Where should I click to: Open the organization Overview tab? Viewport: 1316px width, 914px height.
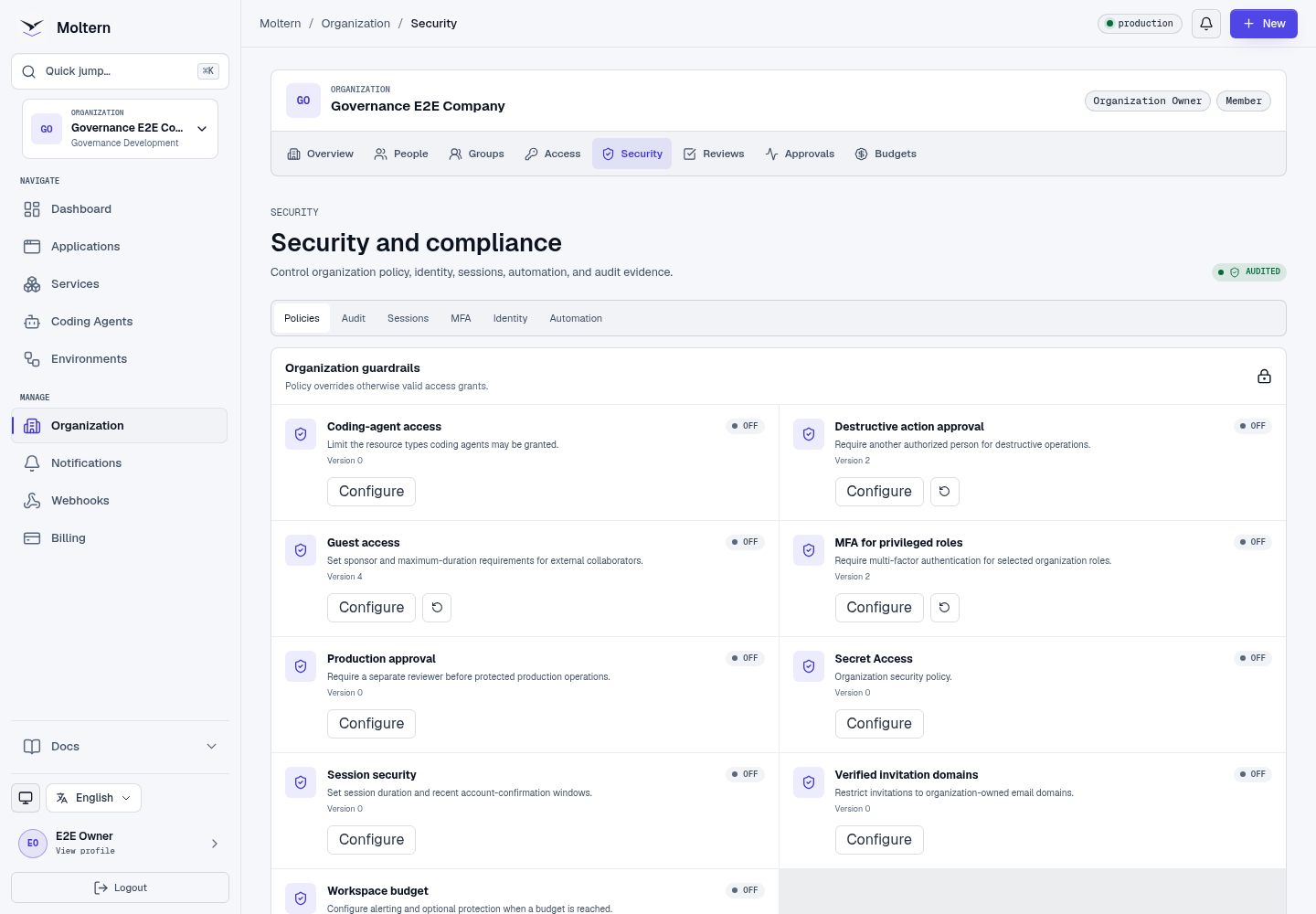(x=320, y=154)
